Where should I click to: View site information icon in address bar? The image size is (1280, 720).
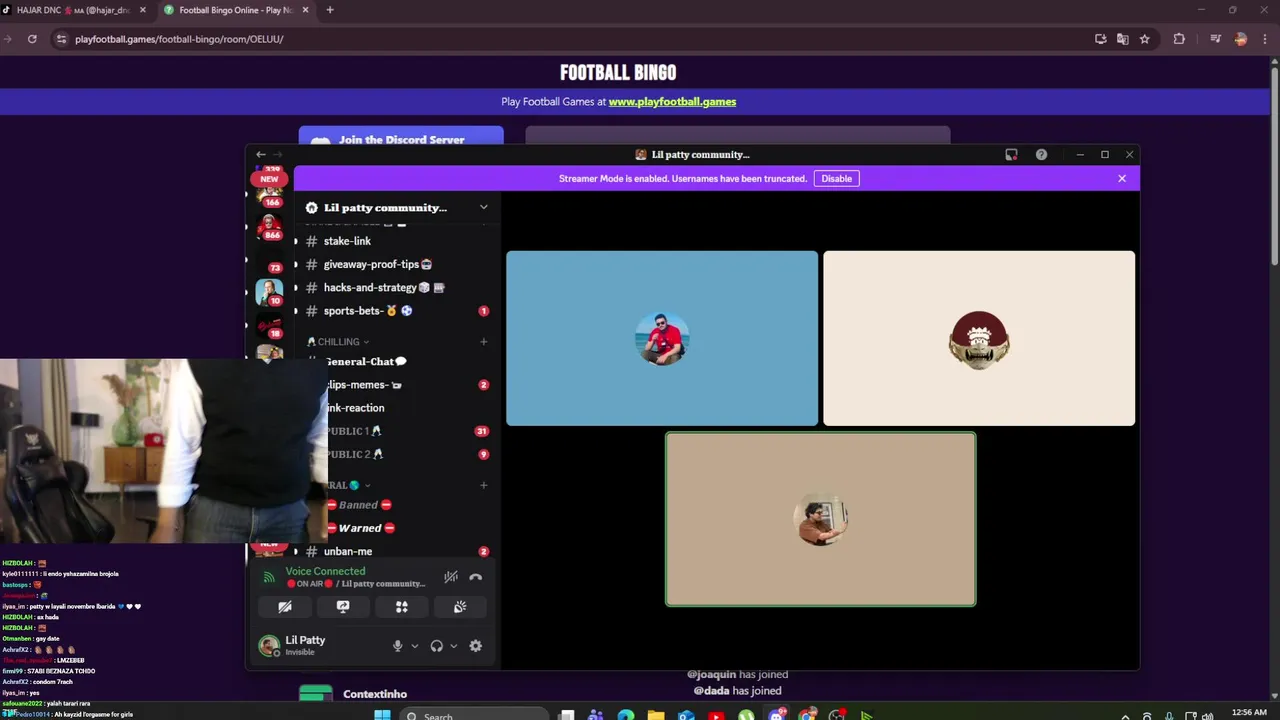[x=61, y=39]
